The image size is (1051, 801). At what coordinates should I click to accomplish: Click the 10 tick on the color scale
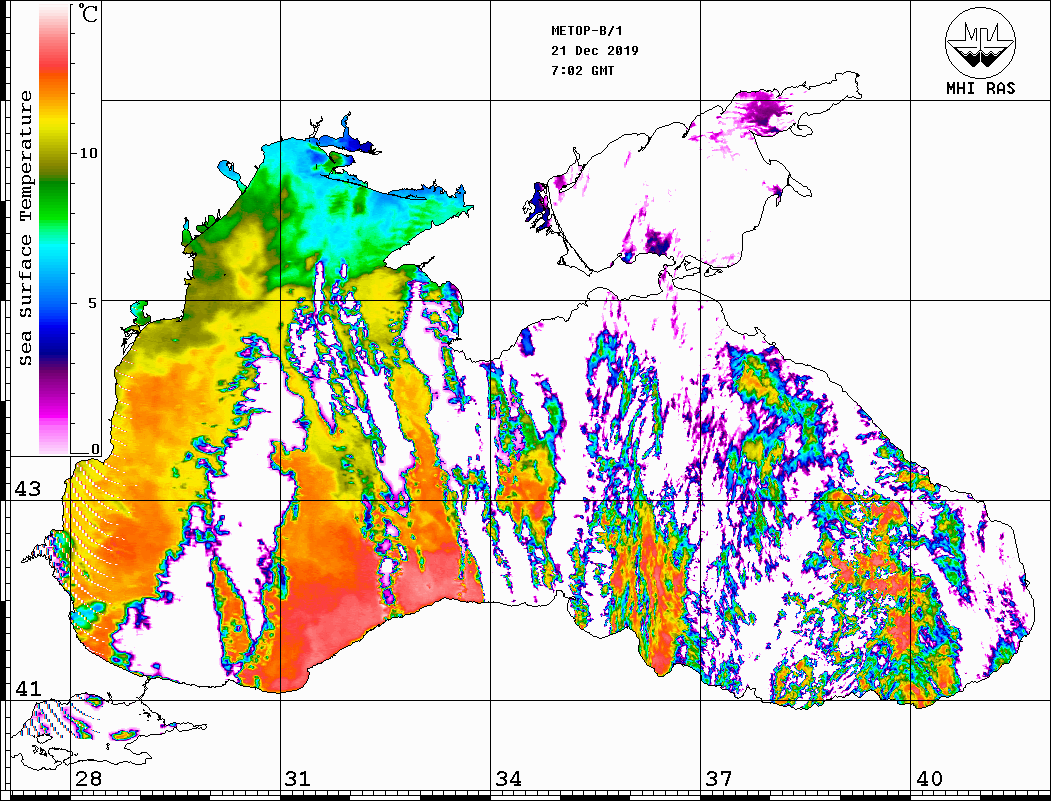88,153
